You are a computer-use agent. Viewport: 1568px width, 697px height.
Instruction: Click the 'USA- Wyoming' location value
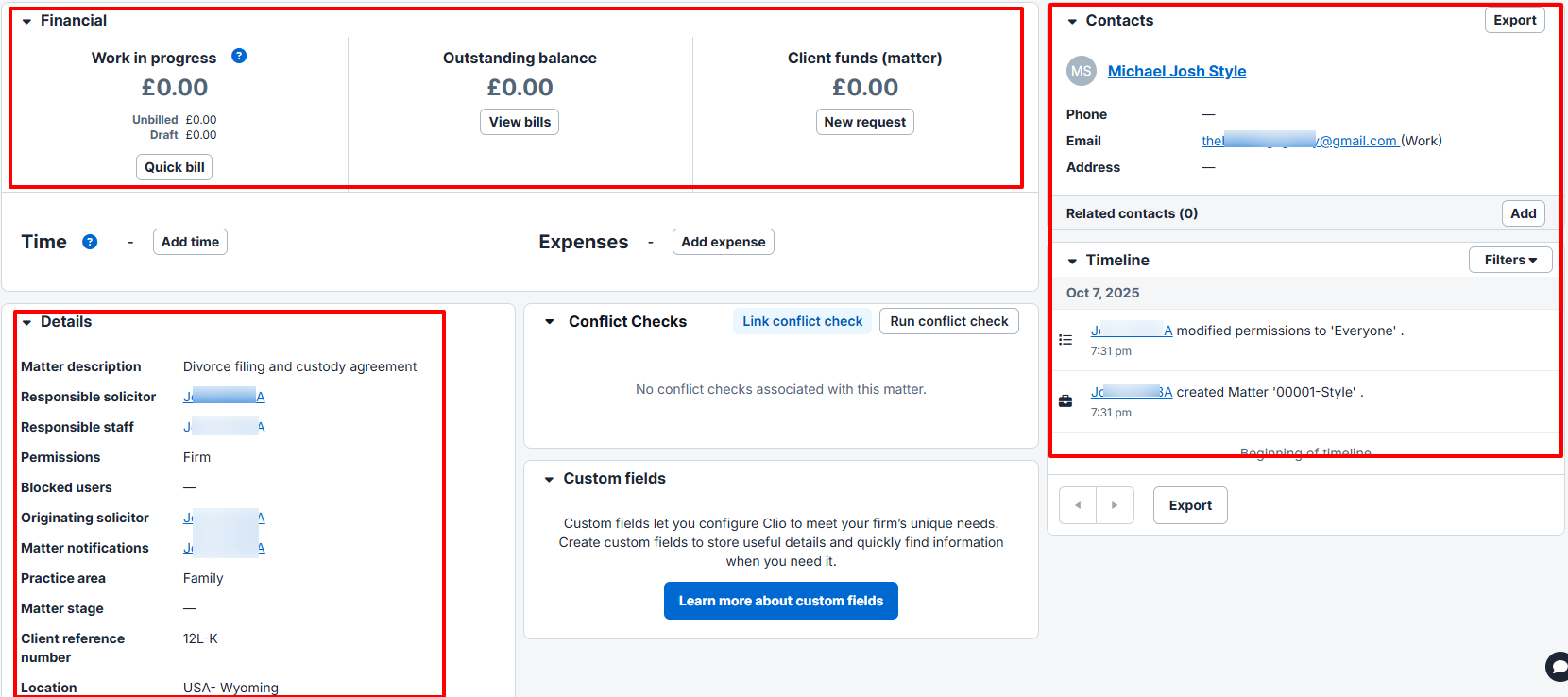230,688
